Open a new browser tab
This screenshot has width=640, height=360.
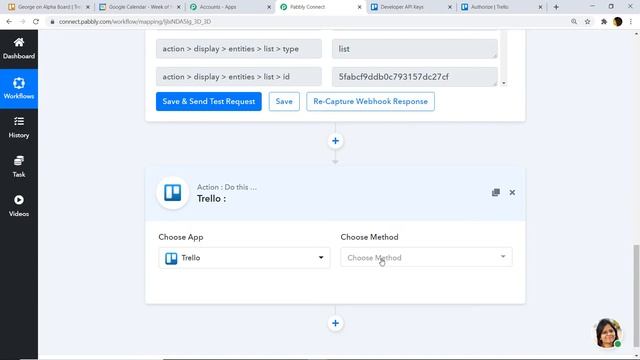(x=556, y=7)
